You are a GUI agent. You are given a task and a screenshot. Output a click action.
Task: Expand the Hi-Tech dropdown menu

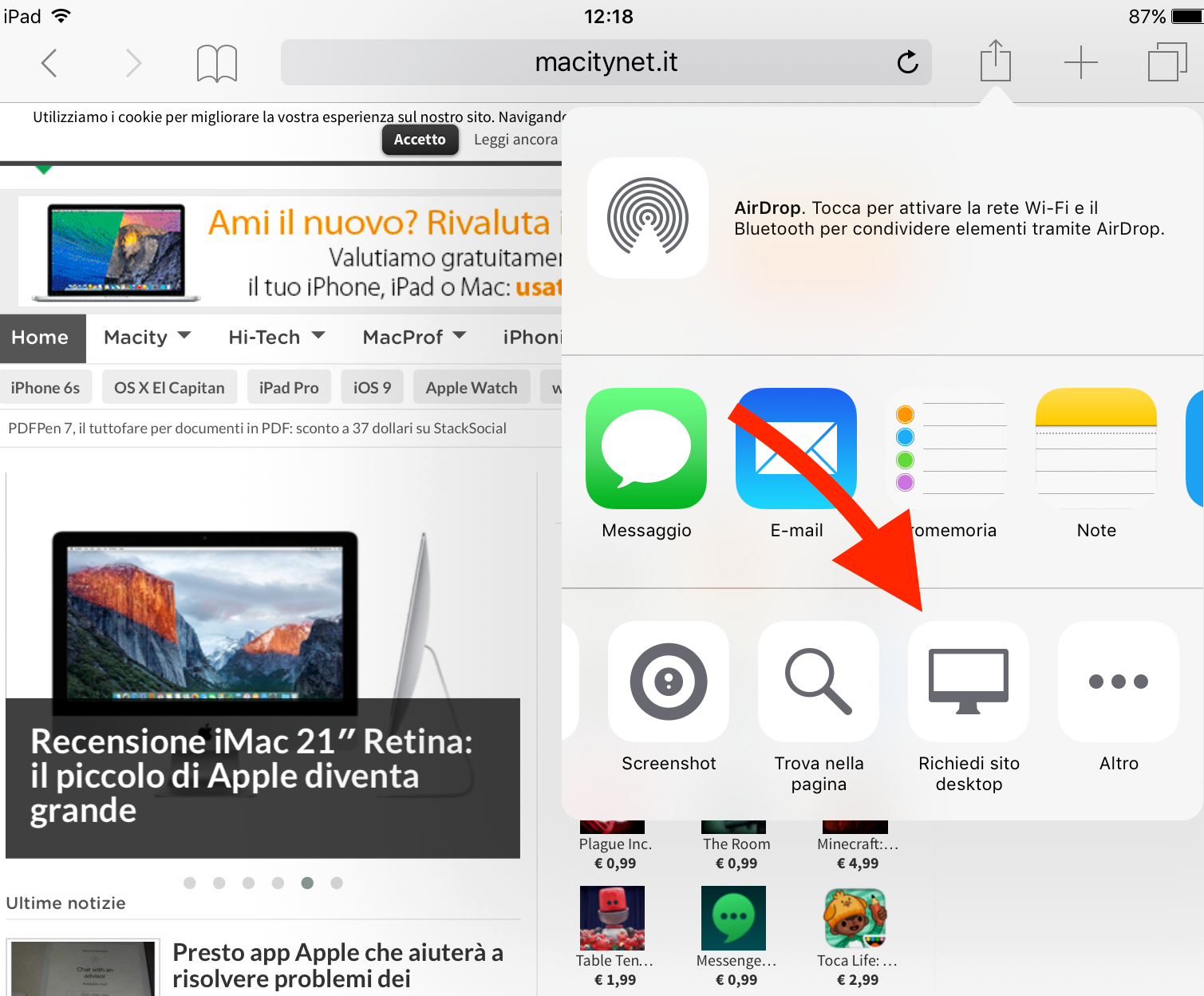click(277, 338)
